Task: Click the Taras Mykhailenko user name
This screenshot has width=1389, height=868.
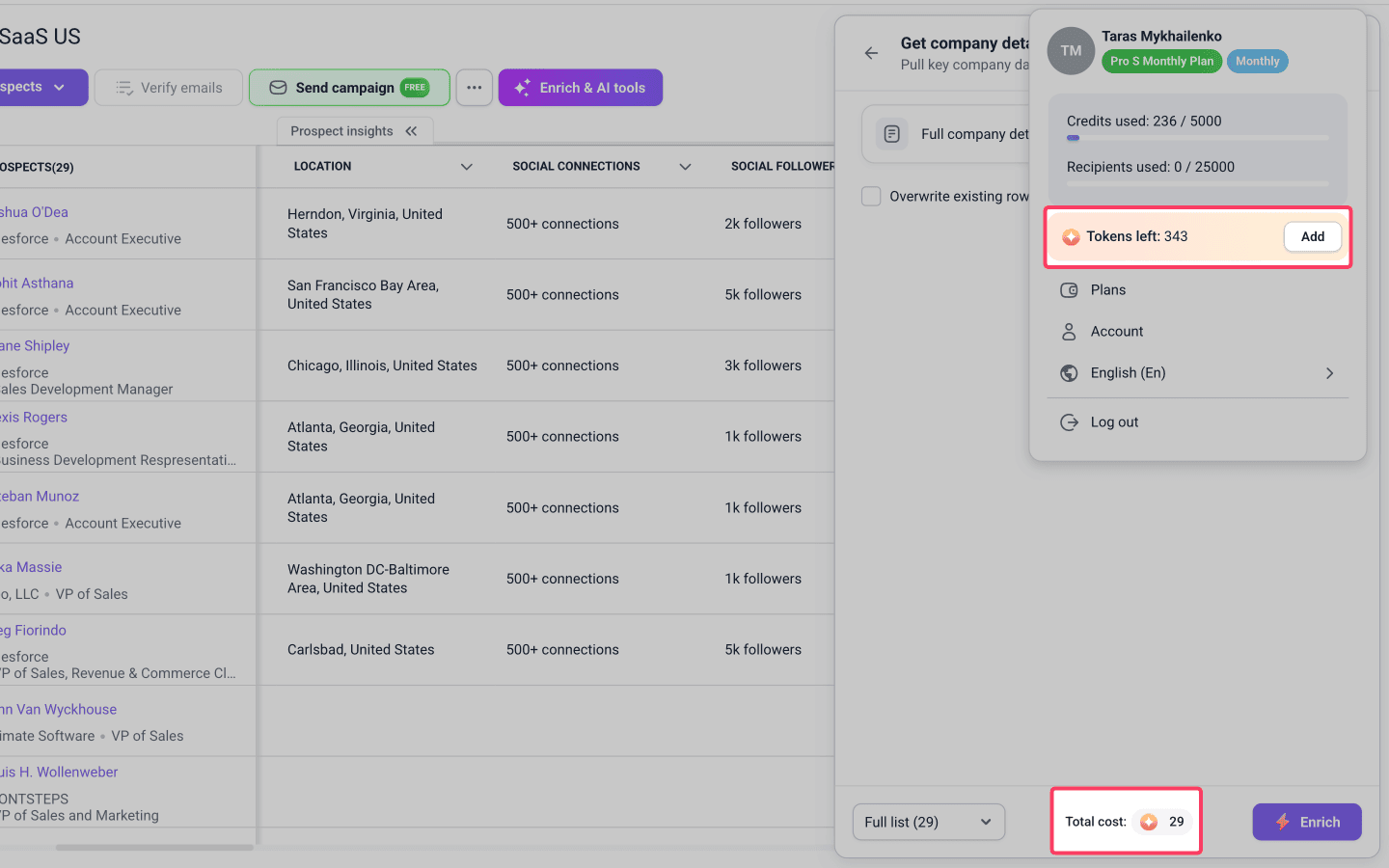Action: click(1161, 37)
